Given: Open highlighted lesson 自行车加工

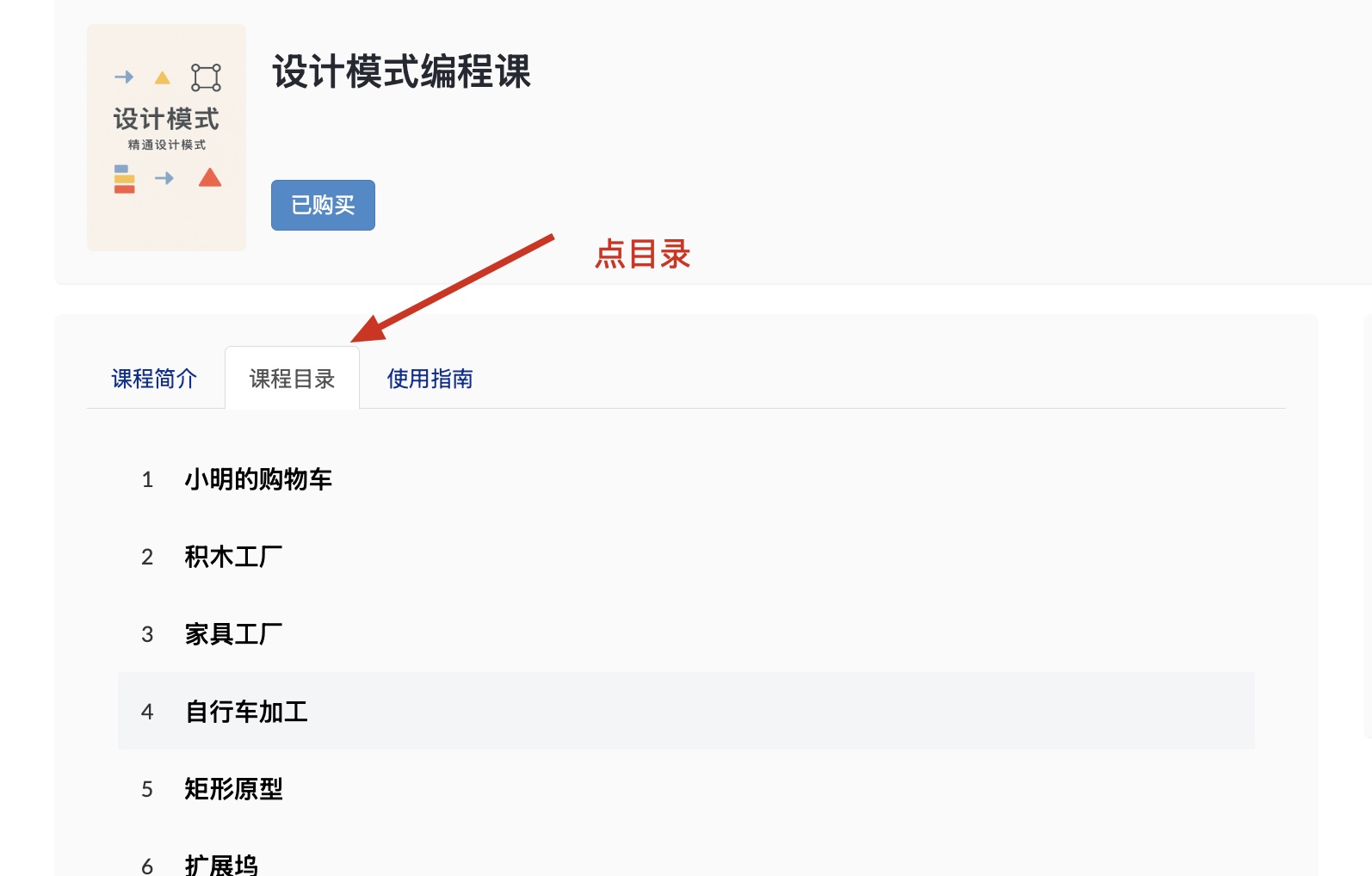Looking at the screenshot, I should pos(686,711).
